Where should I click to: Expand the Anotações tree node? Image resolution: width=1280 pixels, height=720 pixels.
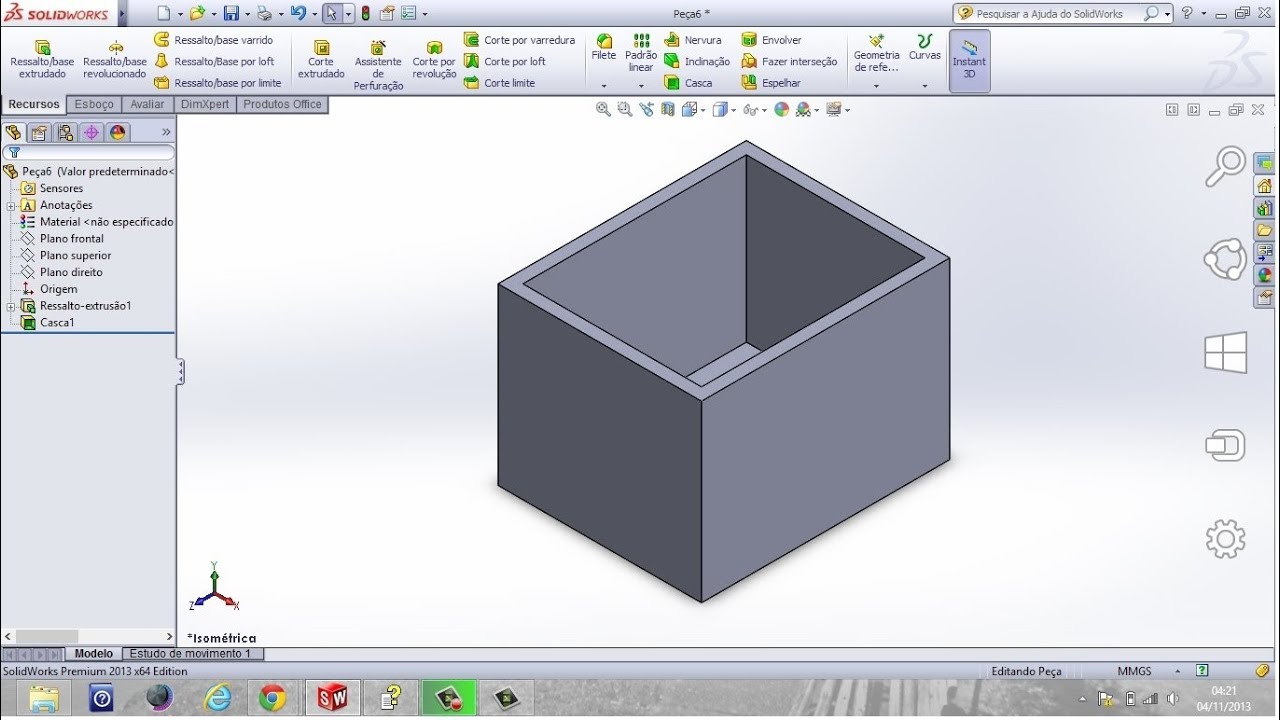[10, 206]
